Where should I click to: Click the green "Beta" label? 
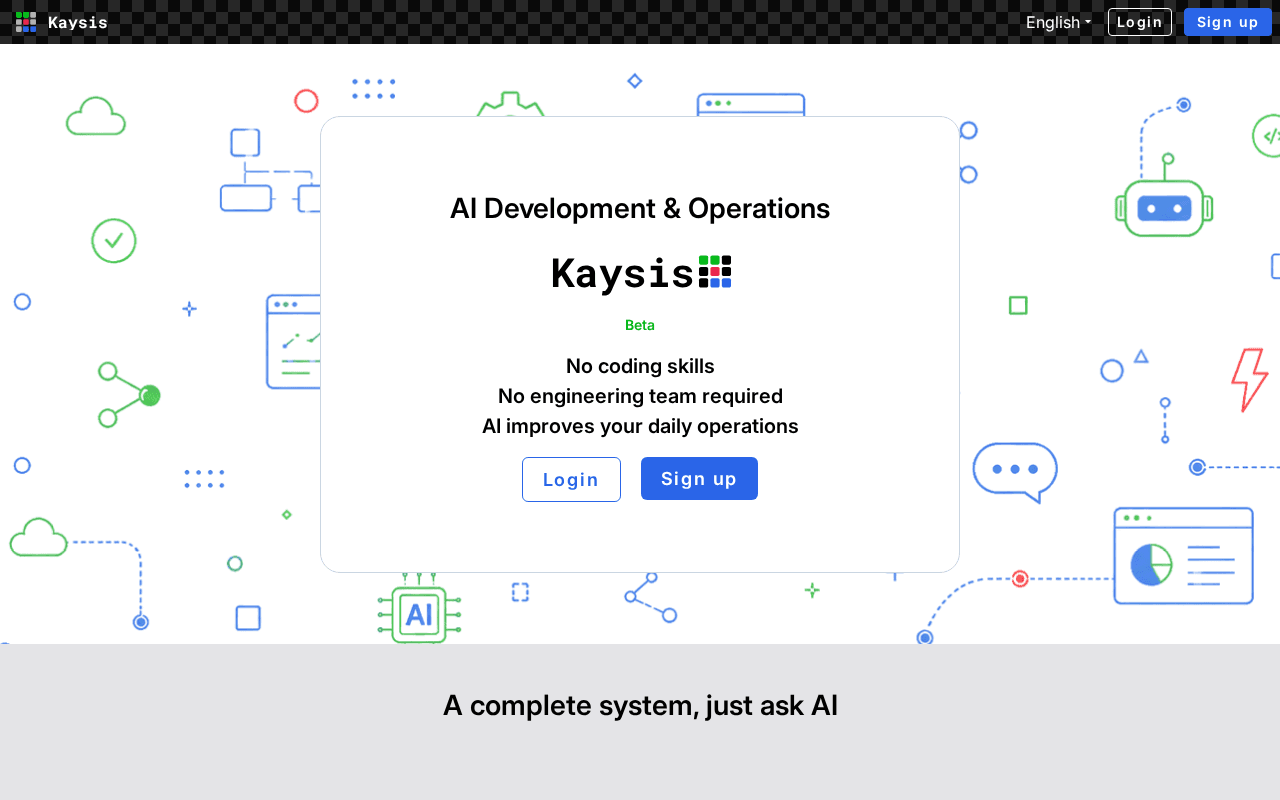(640, 325)
